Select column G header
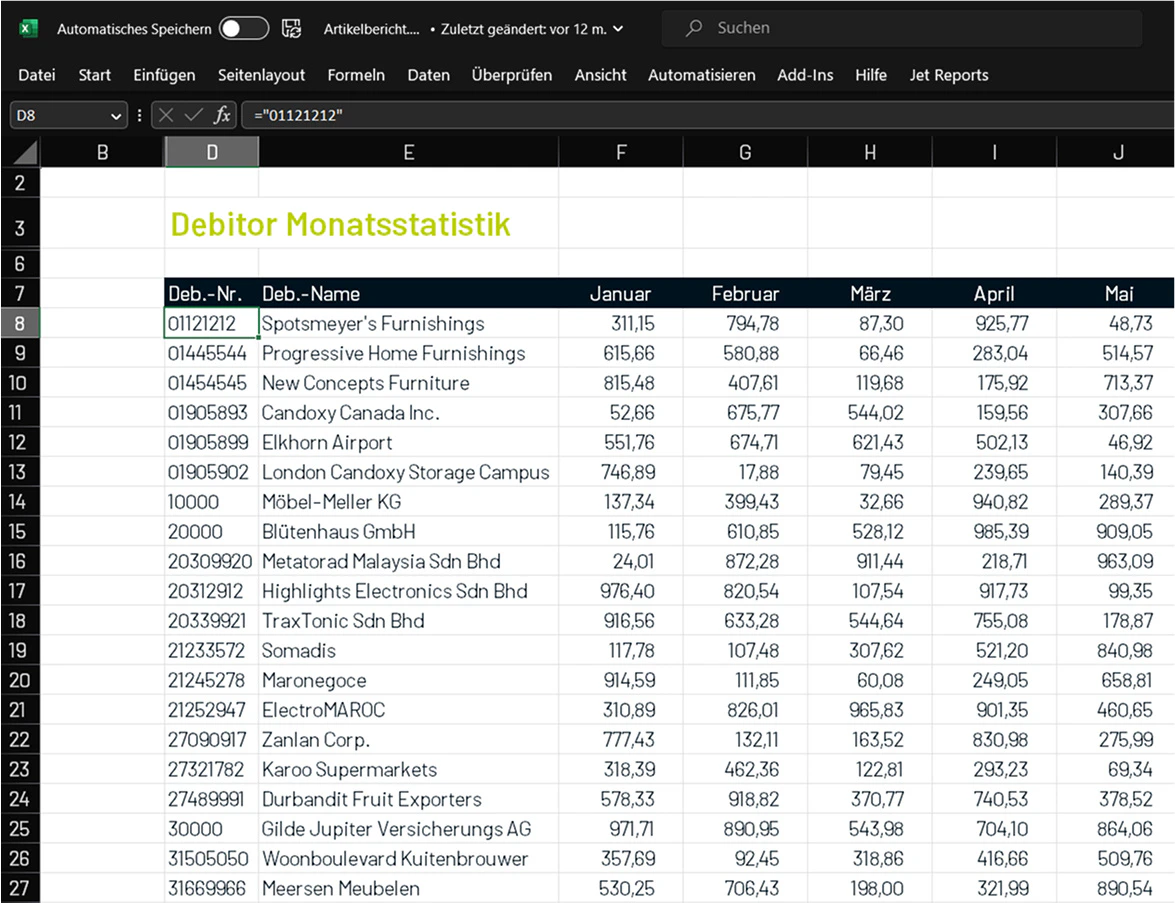Screen dimensions: 1175x903 [x=745, y=153]
